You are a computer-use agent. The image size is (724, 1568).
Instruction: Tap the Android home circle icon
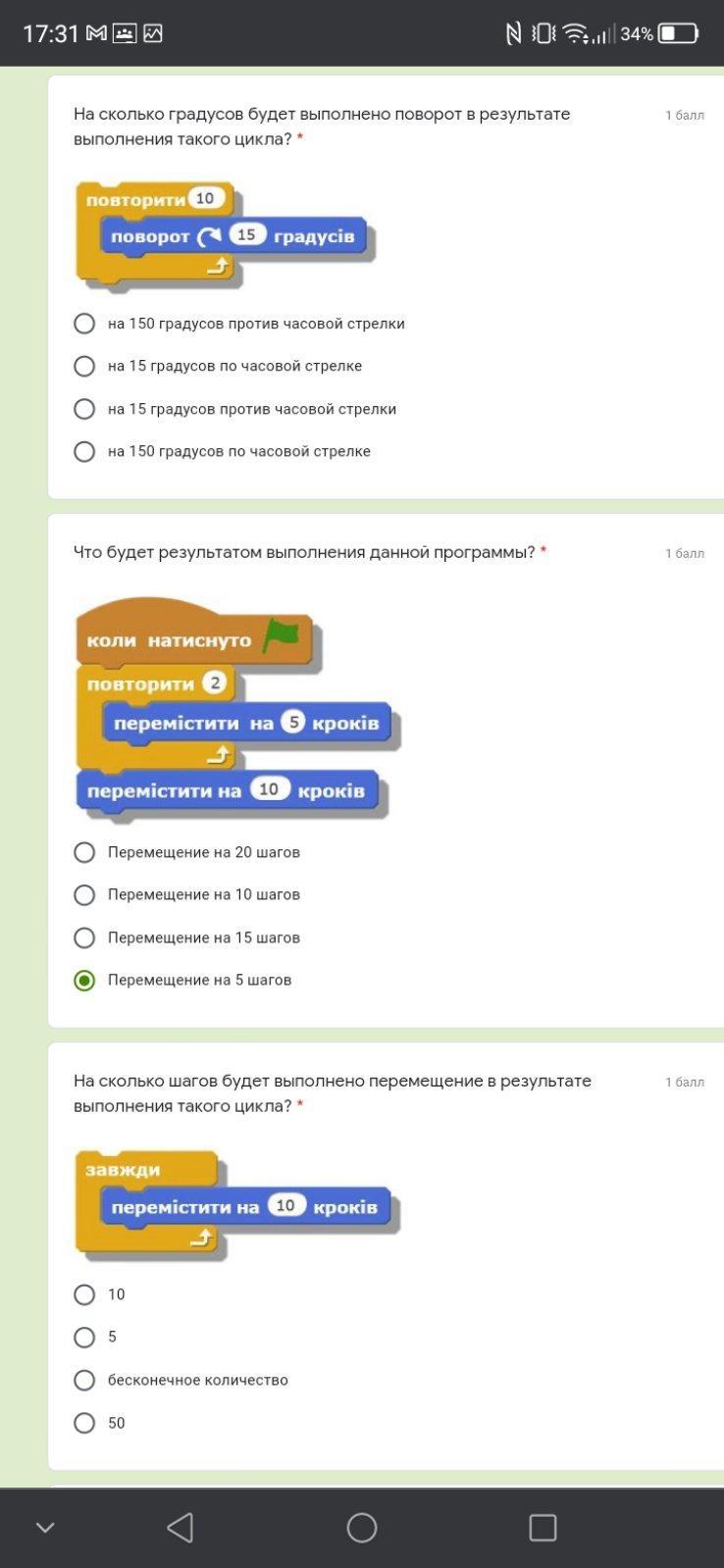coord(362,1527)
